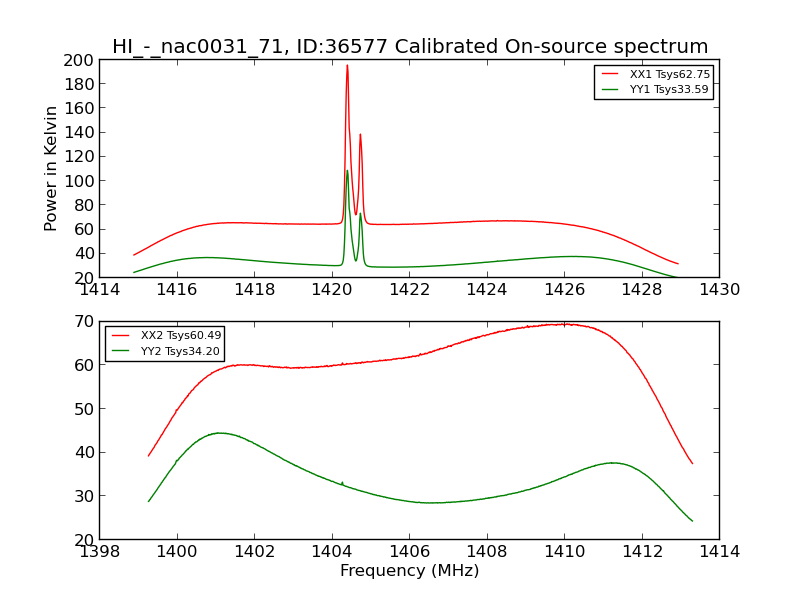Click the '1402' x-axis tick label

255,552
